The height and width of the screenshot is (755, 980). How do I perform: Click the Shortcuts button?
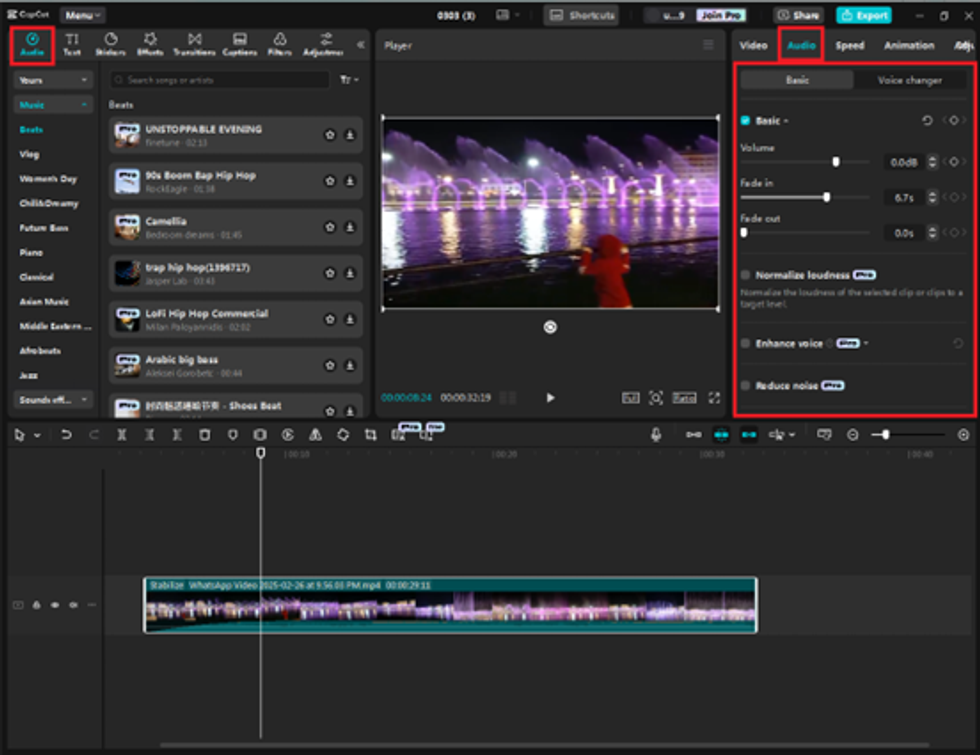tap(581, 15)
